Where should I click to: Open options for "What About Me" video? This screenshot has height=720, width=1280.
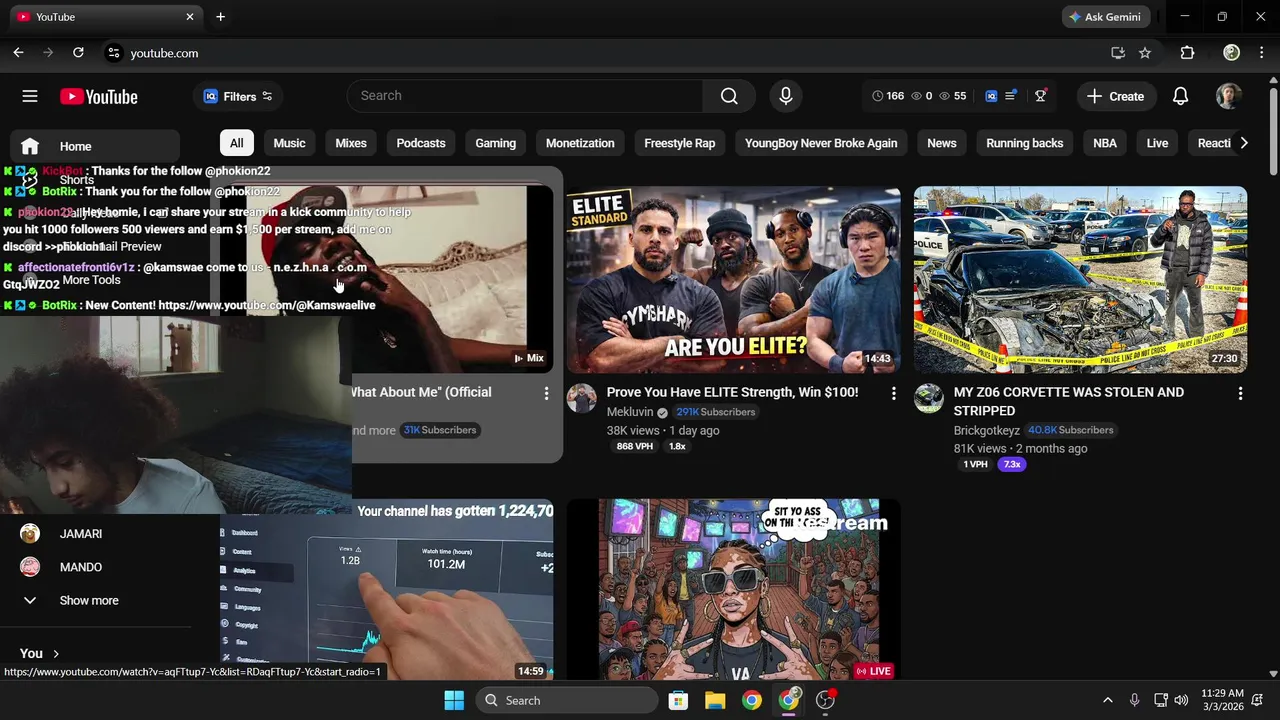(x=546, y=394)
